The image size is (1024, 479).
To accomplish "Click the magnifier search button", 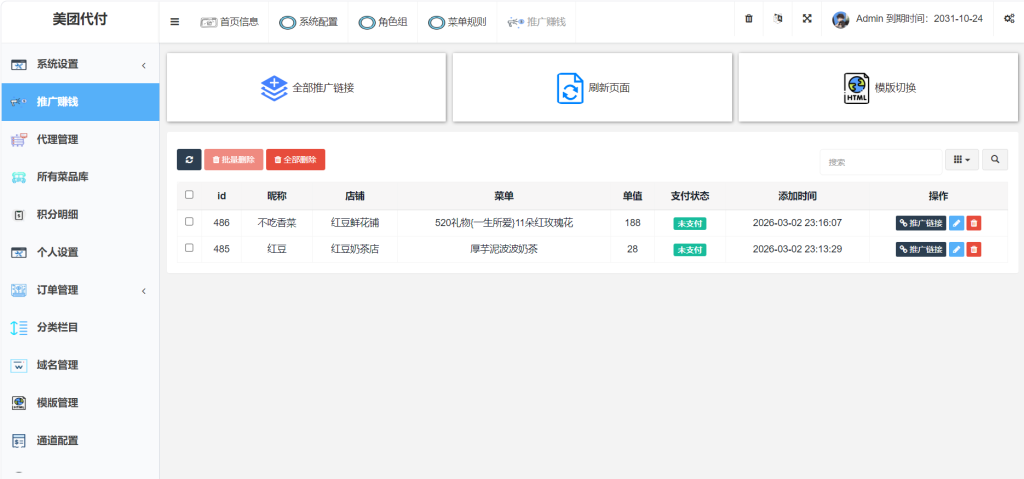I will point(995,159).
